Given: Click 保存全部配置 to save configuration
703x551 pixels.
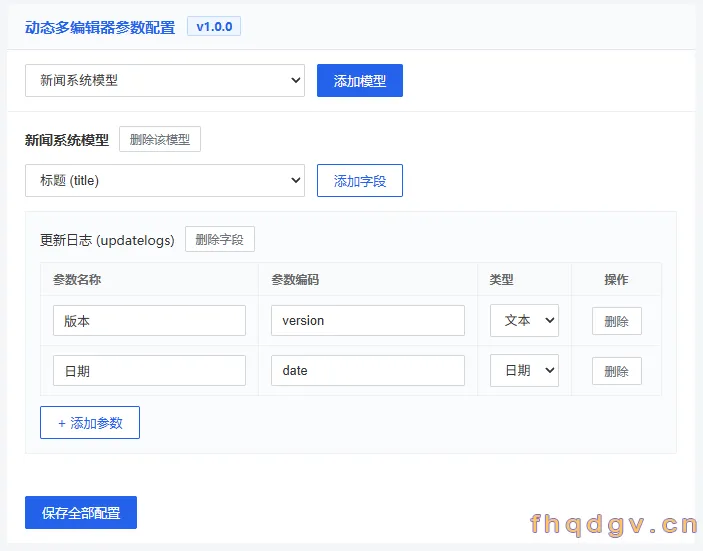Looking at the screenshot, I should (81, 512).
